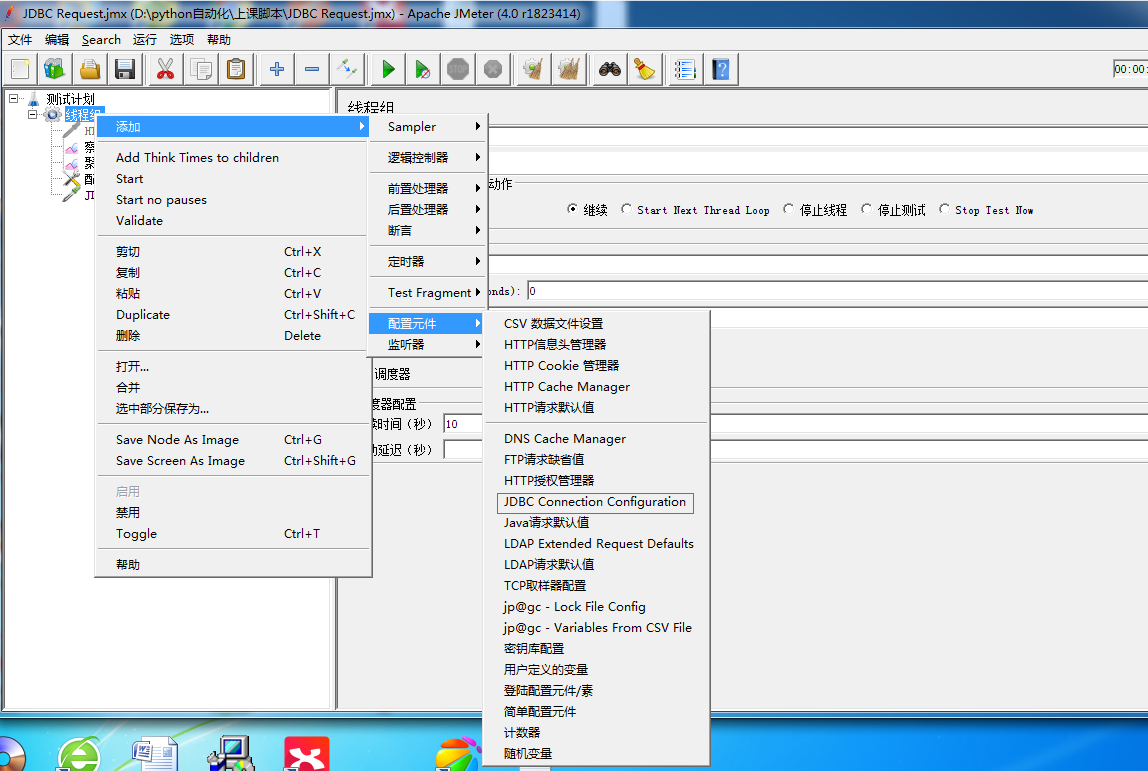Image resolution: width=1148 pixels, height=771 pixels.
Task: Click the red X app in taskbar
Action: pyautogui.click(x=307, y=754)
